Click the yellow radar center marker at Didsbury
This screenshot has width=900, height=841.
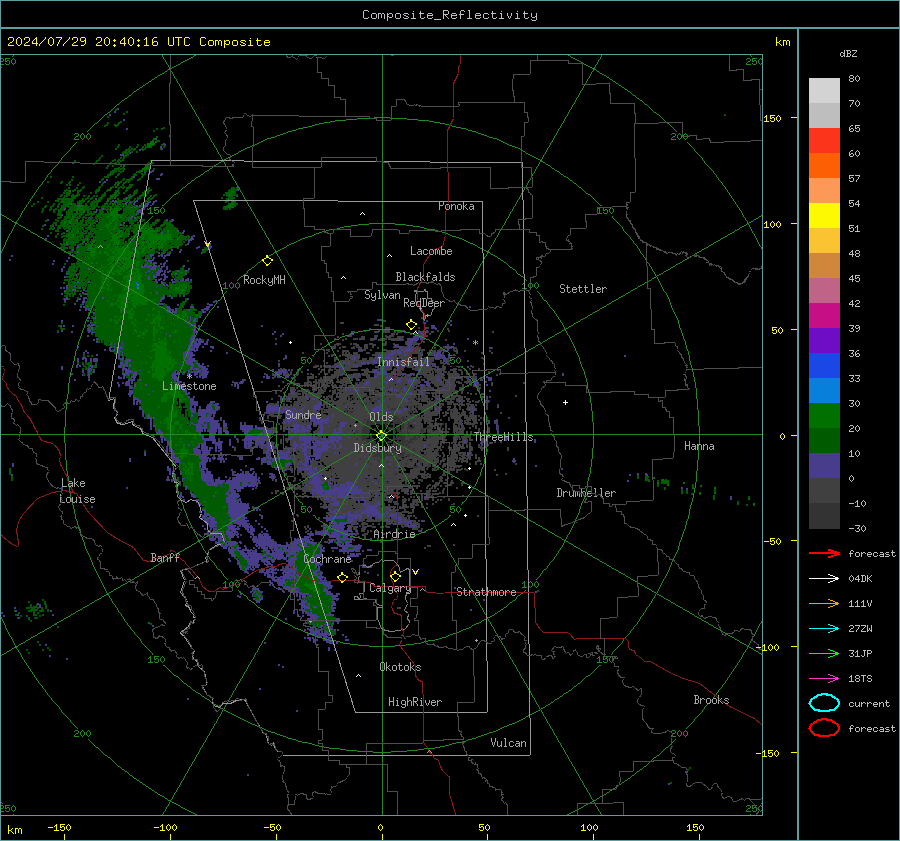381,436
